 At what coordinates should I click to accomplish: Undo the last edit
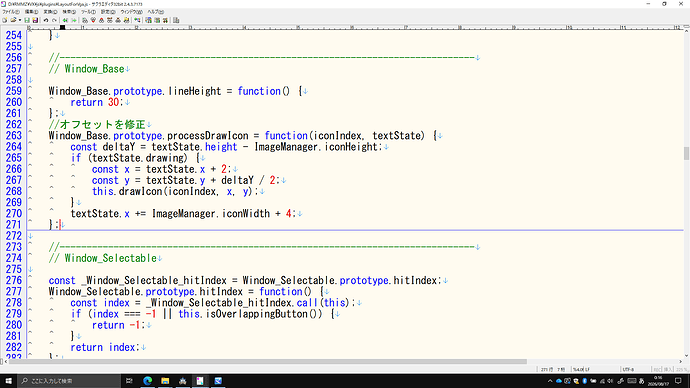click(x=46, y=20)
